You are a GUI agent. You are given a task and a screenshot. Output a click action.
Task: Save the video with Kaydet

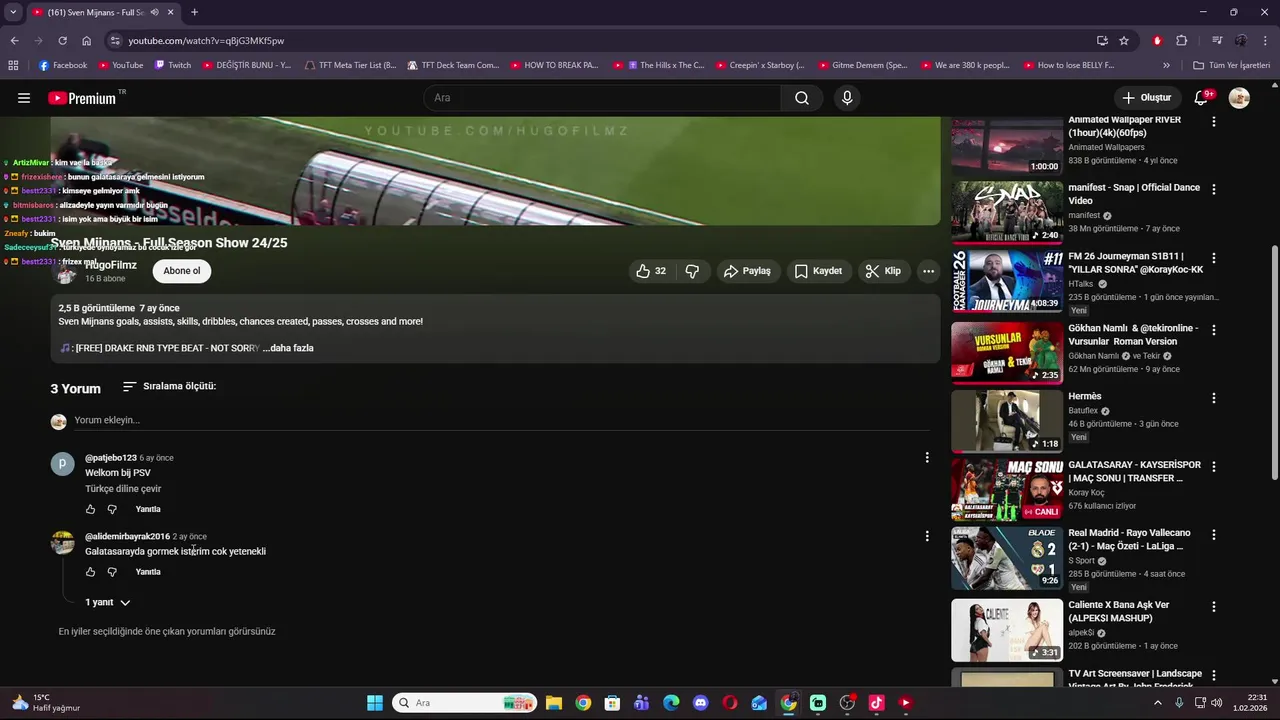[x=818, y=271]
